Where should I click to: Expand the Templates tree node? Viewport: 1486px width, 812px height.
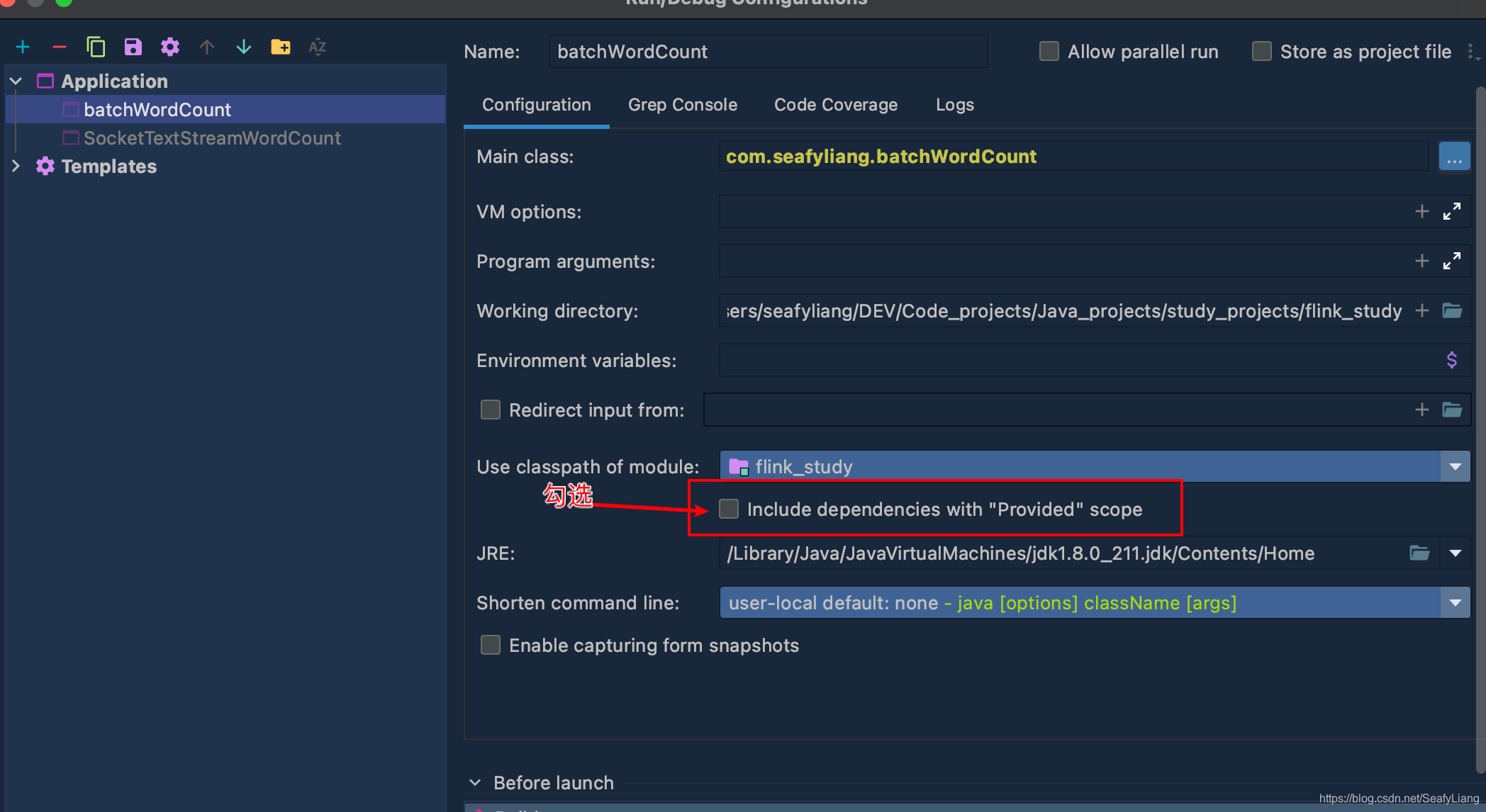point(16,166)
